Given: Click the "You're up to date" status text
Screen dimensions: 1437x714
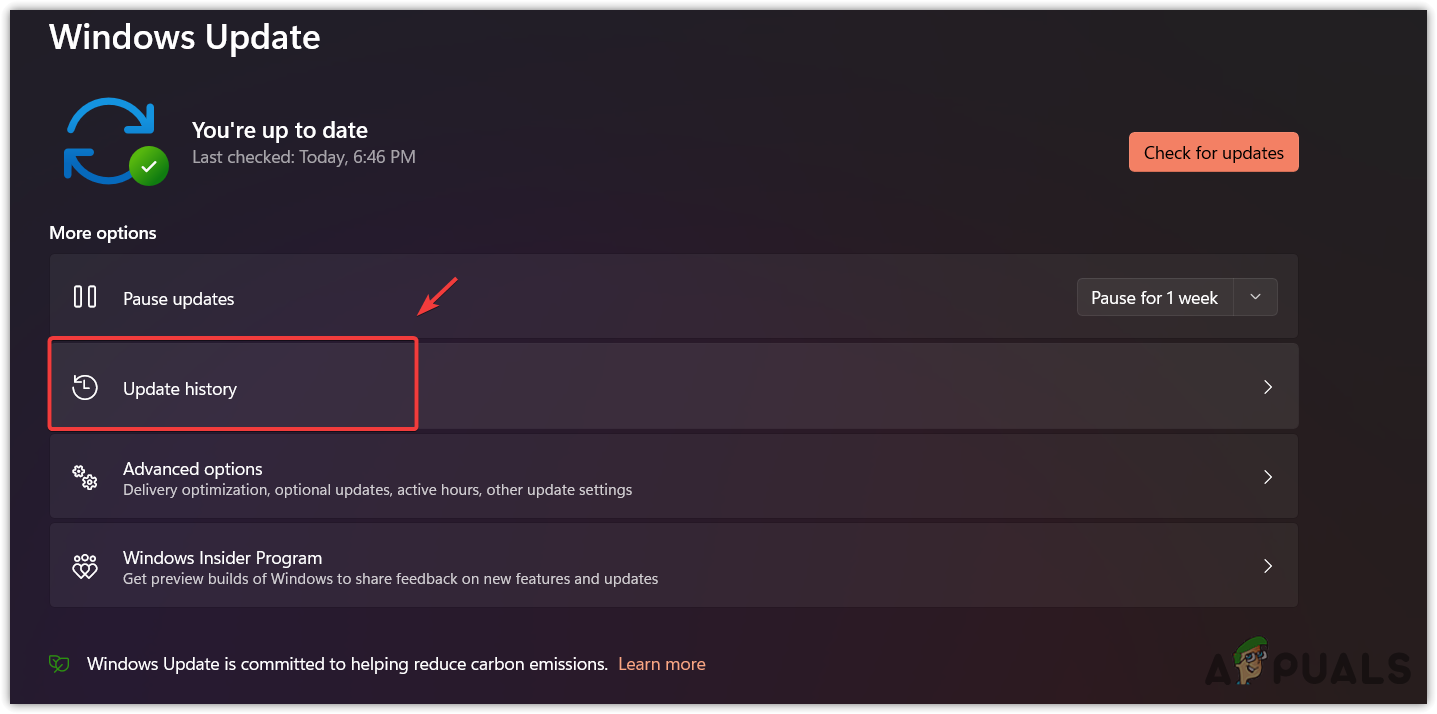Looking at the screenshot, I should pos(280,130).
